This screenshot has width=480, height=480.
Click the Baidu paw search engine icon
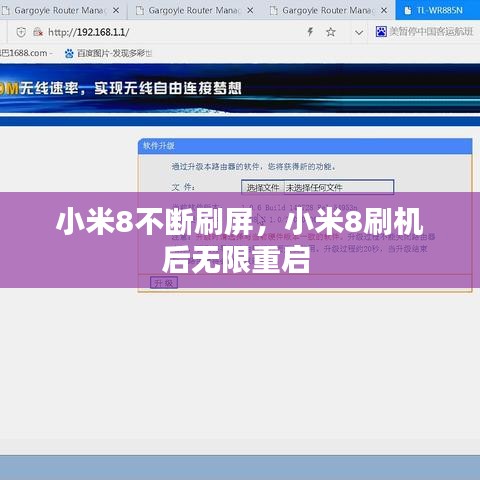click(381, 32)
